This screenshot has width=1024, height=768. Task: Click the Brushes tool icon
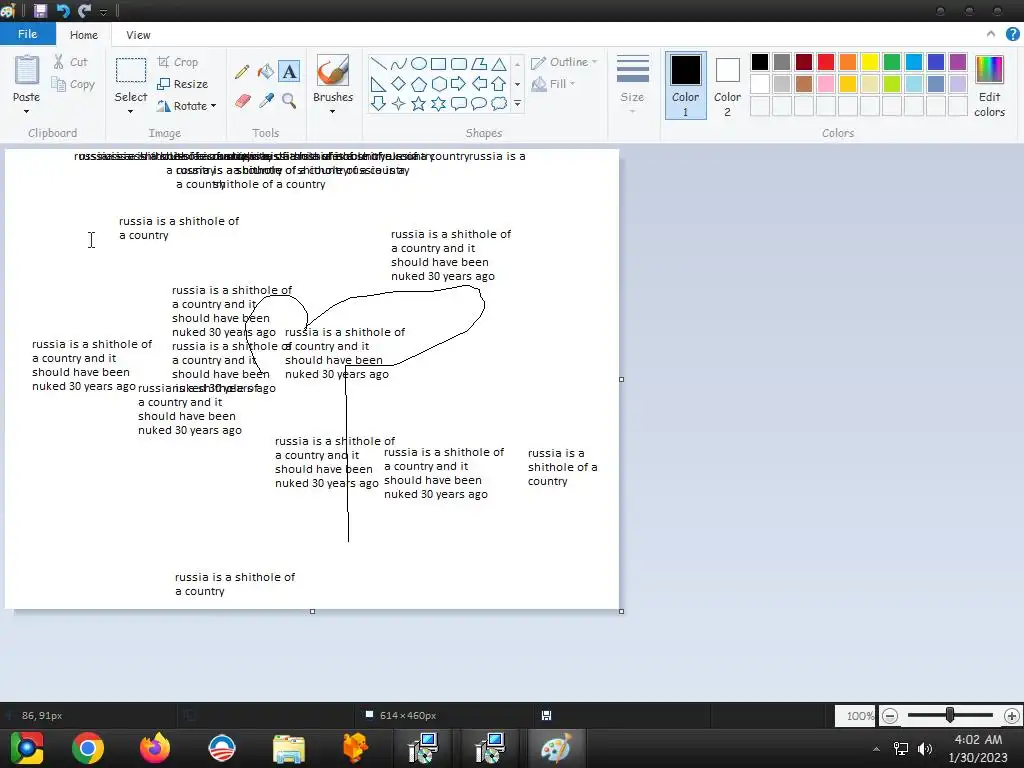332,70
